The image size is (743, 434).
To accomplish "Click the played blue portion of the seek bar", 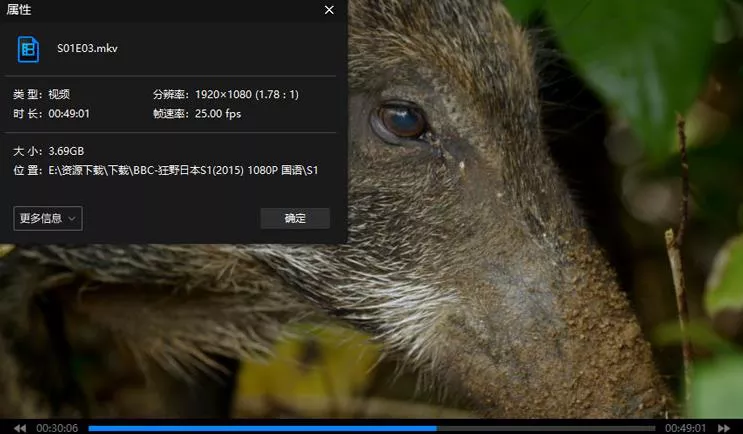I will click(260, 428).
